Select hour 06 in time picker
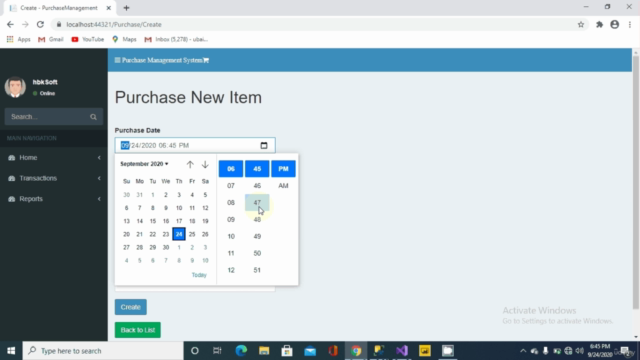Image resolution: width=640 pixels, height=360 pixels. pyautogui.click(x=231, y=169)
